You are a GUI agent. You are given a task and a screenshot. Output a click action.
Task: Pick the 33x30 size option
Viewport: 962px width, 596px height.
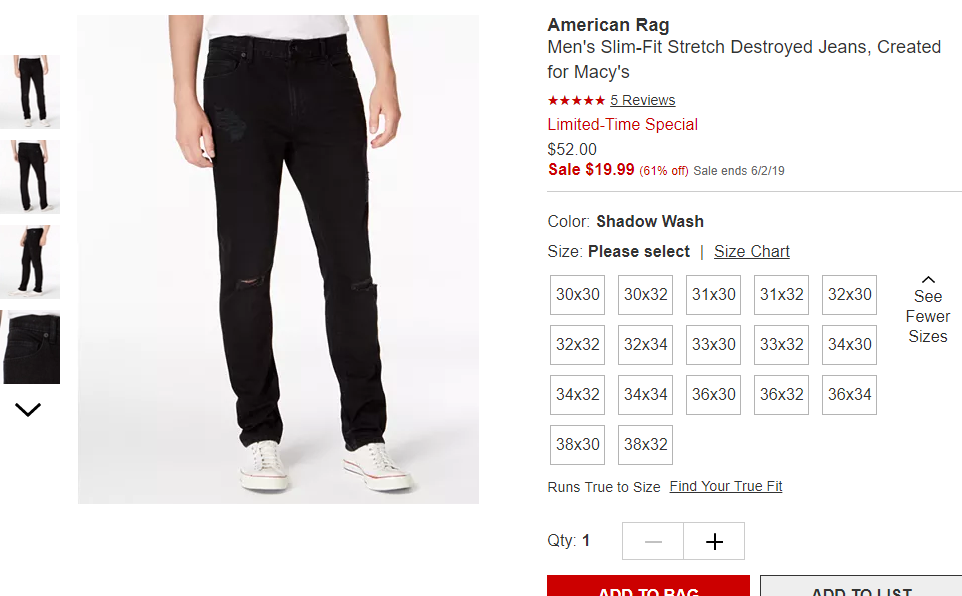[714, 345]
